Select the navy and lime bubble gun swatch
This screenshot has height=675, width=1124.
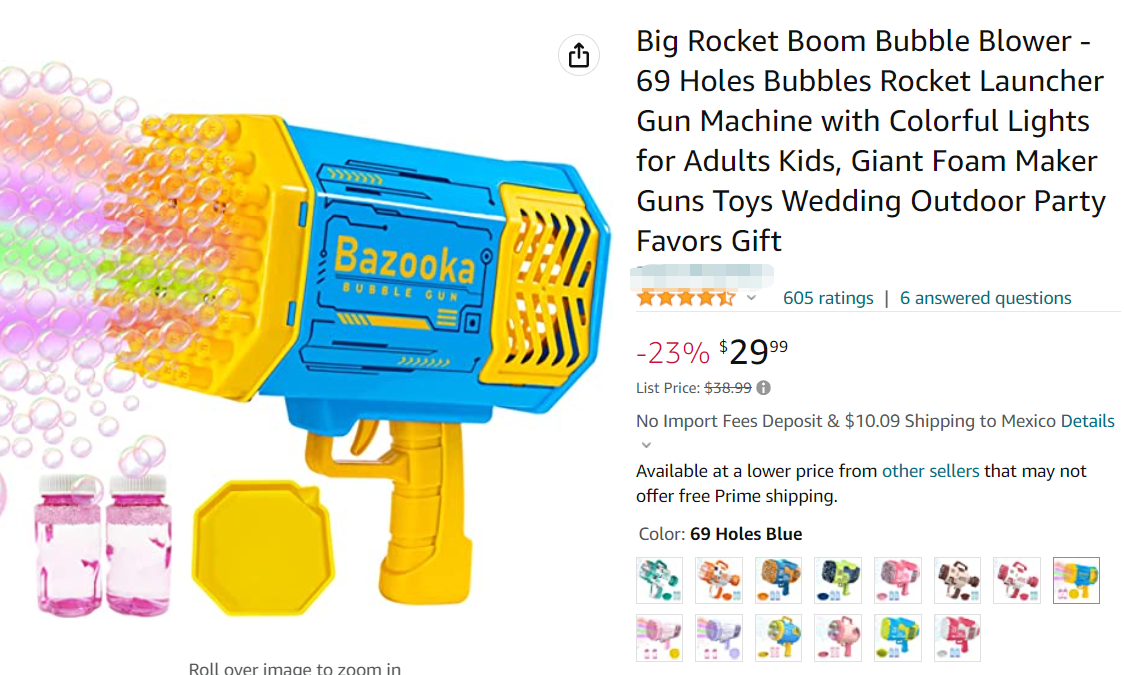click(837, 580)
